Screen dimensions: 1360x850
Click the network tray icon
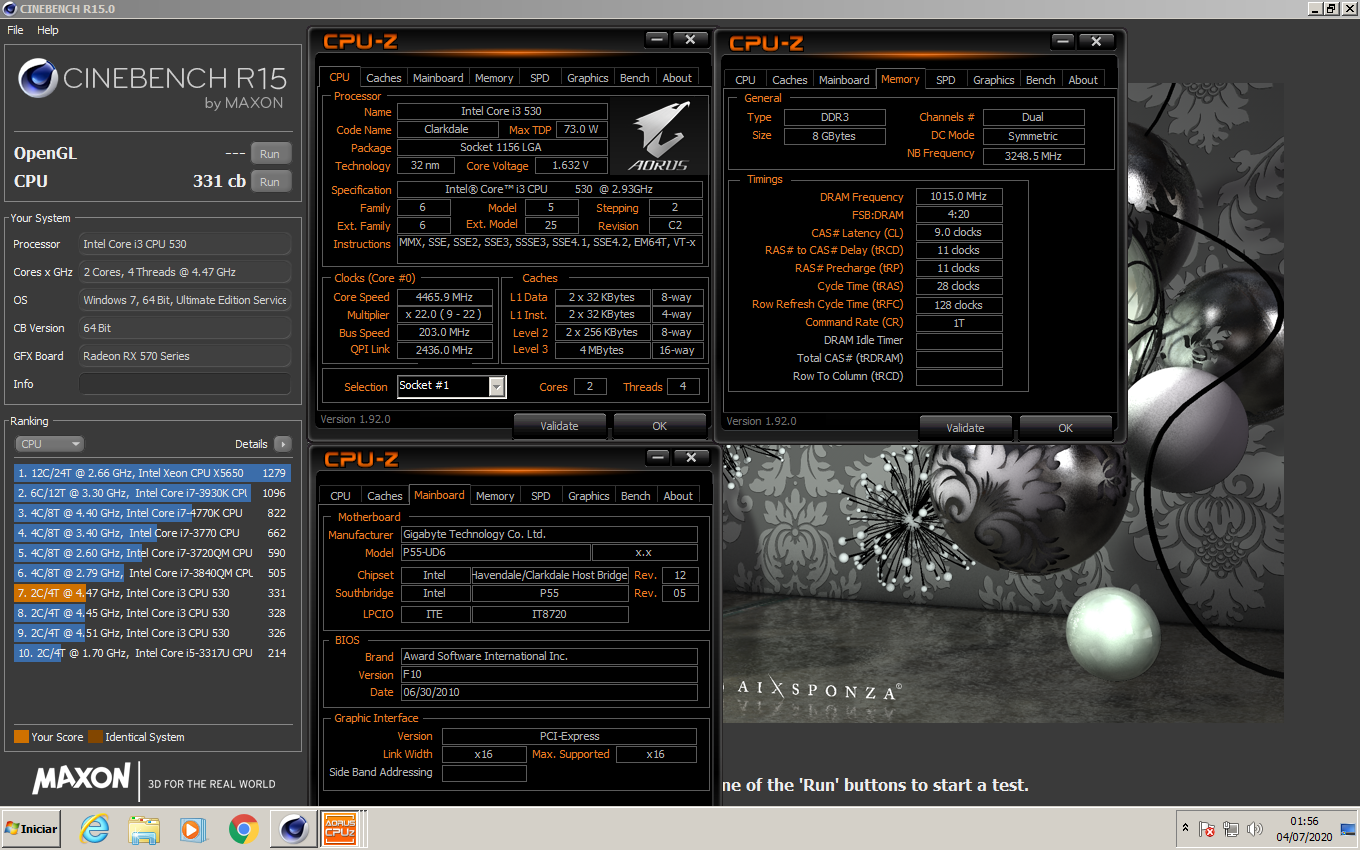[x=1231, y=829]
